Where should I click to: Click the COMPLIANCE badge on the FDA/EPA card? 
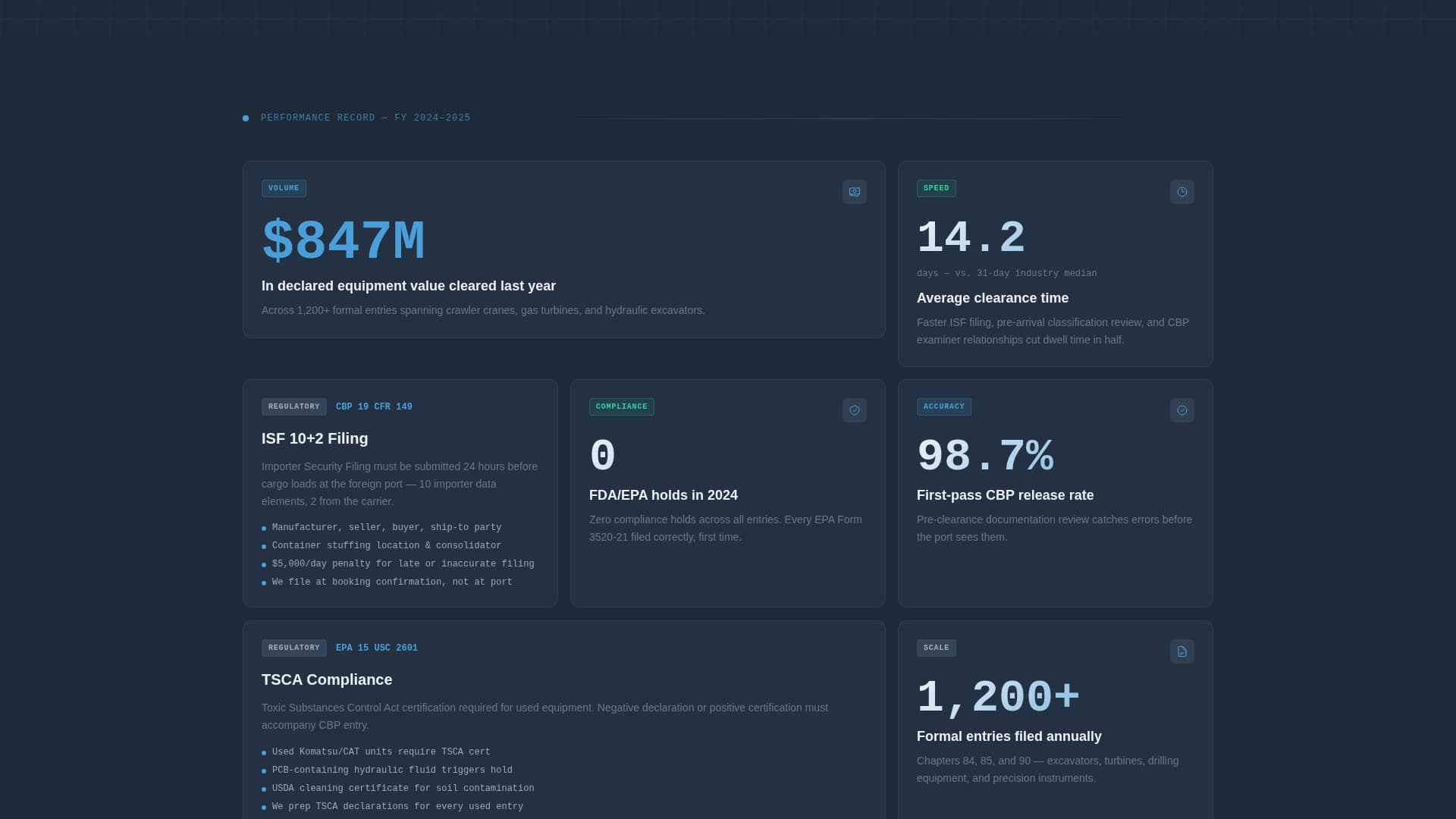[621, 406]
